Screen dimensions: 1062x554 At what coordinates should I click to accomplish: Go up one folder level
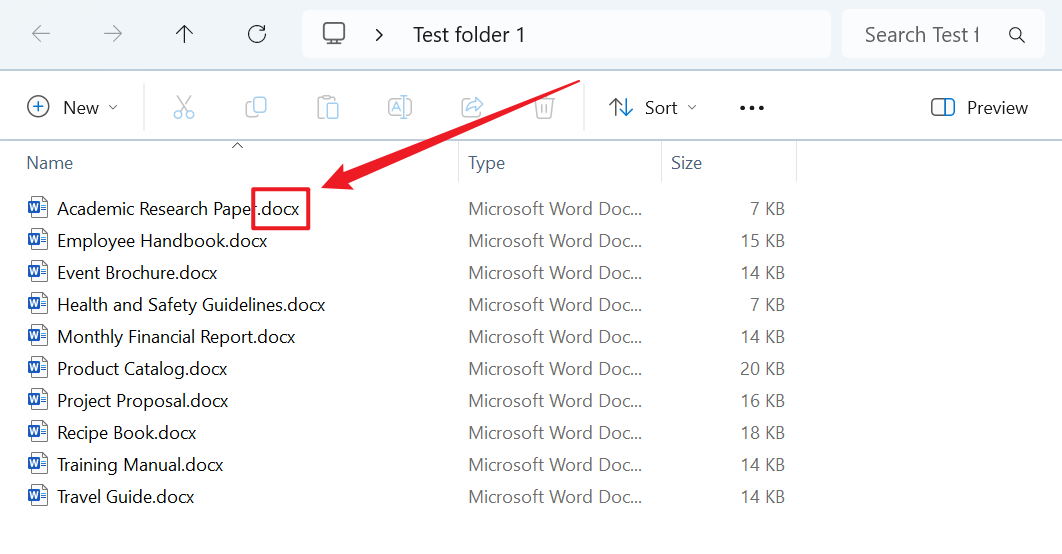(x=184, y=34)
